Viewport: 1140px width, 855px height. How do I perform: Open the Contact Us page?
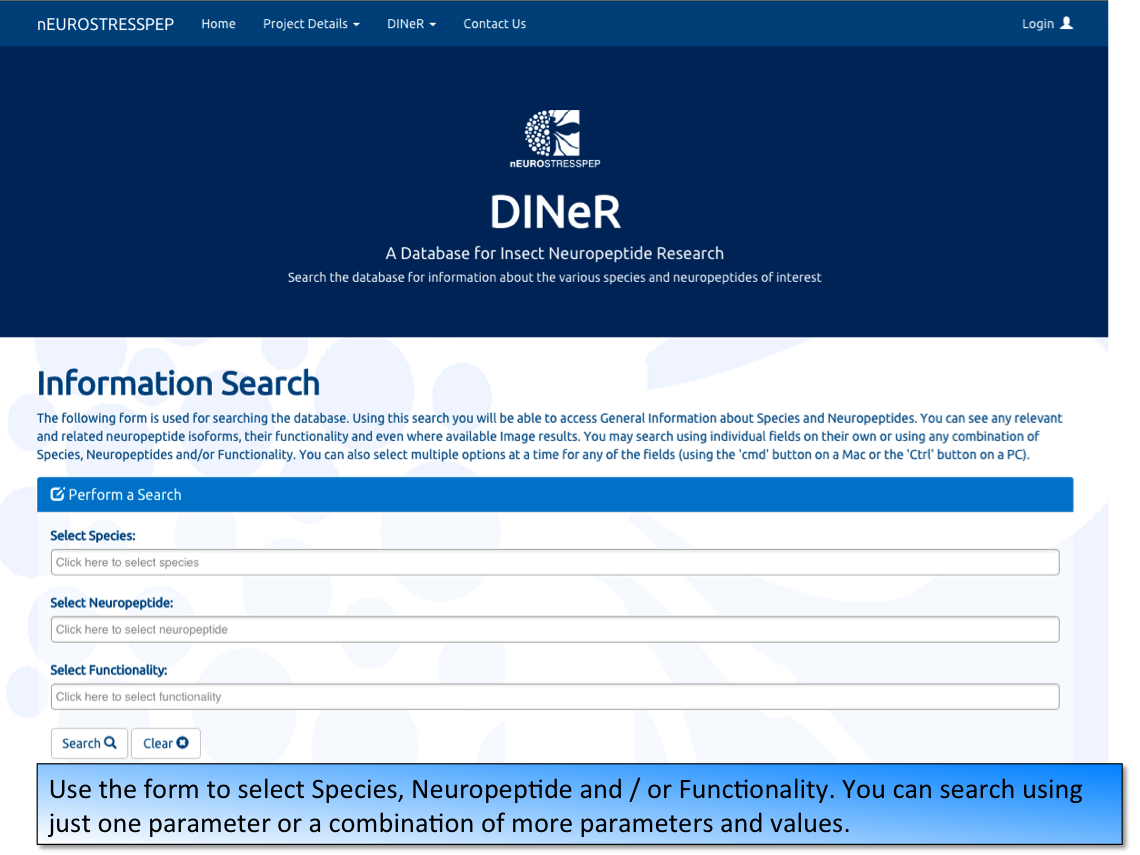click(x=494, y=24)
